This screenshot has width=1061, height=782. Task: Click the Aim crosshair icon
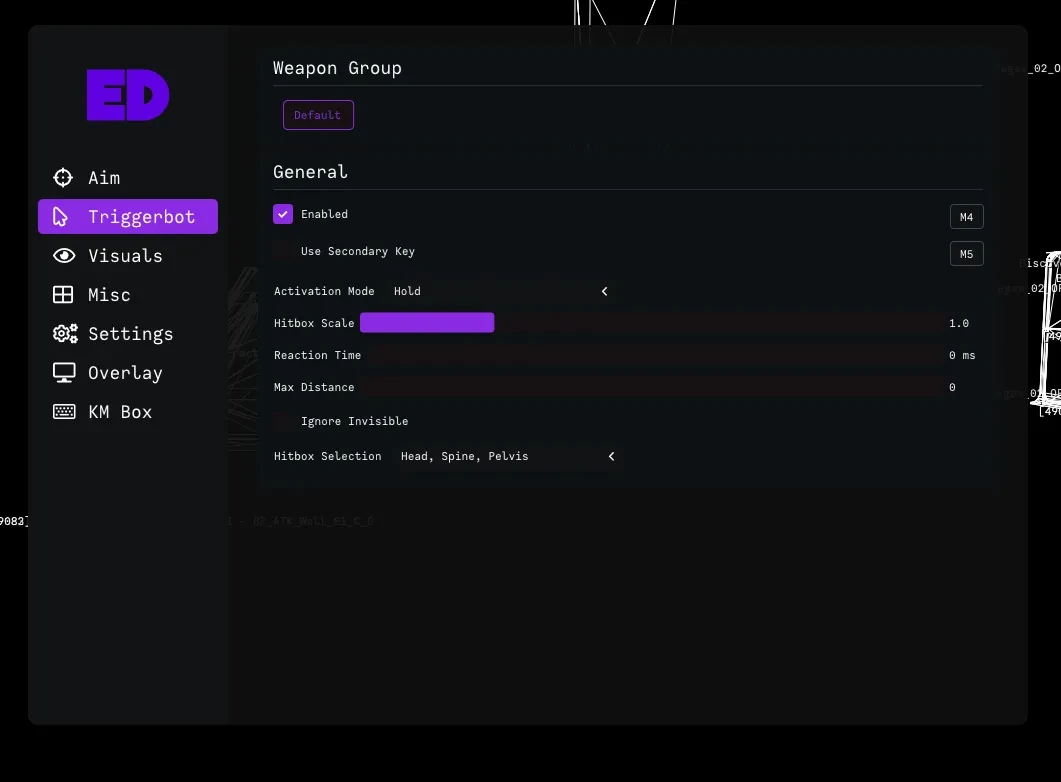click(x=63, y=177)
